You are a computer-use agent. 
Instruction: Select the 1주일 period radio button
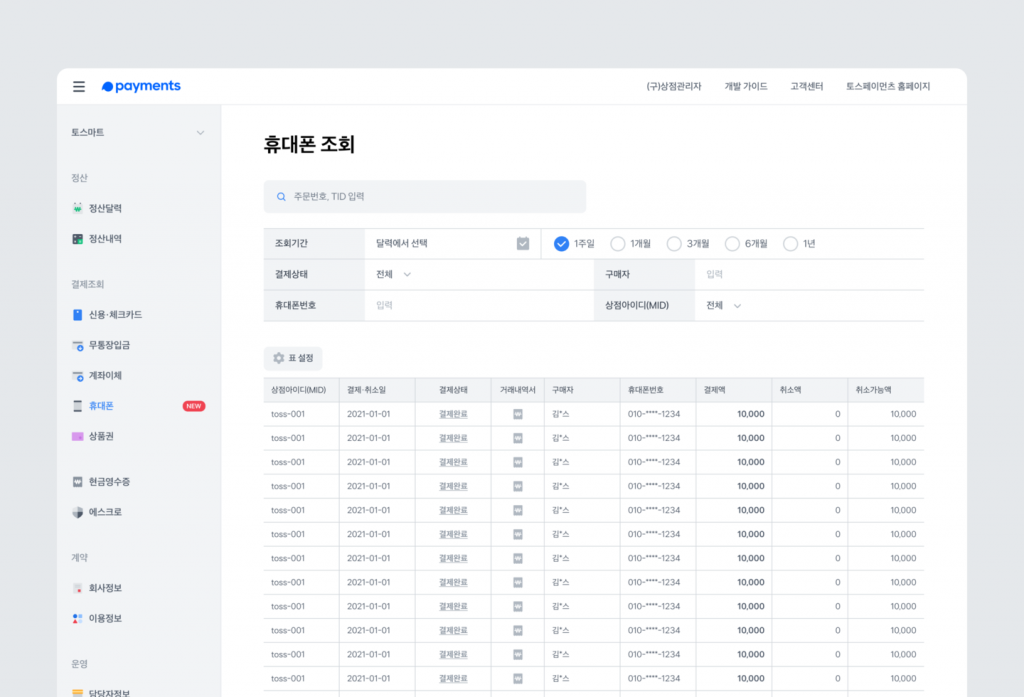click(x=561, y=244)
